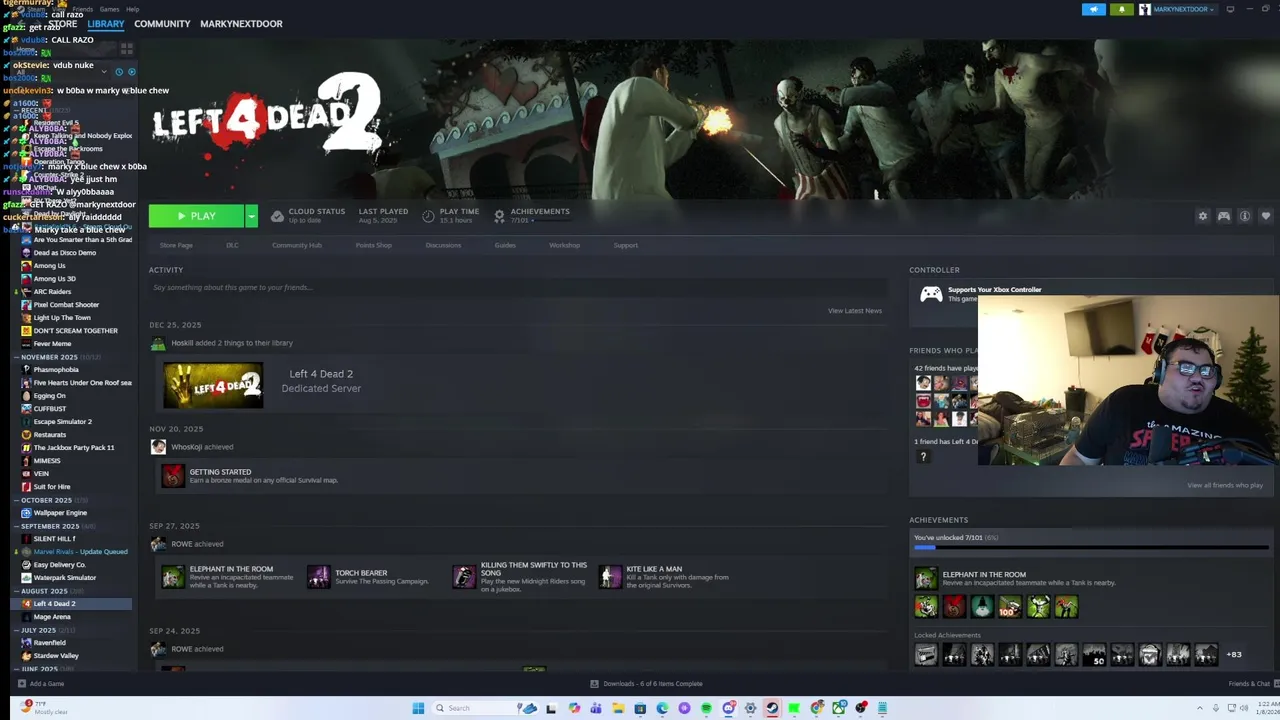Open the Support link
Viewport: 1280px width, 720px height.
[x=626, y=245]
